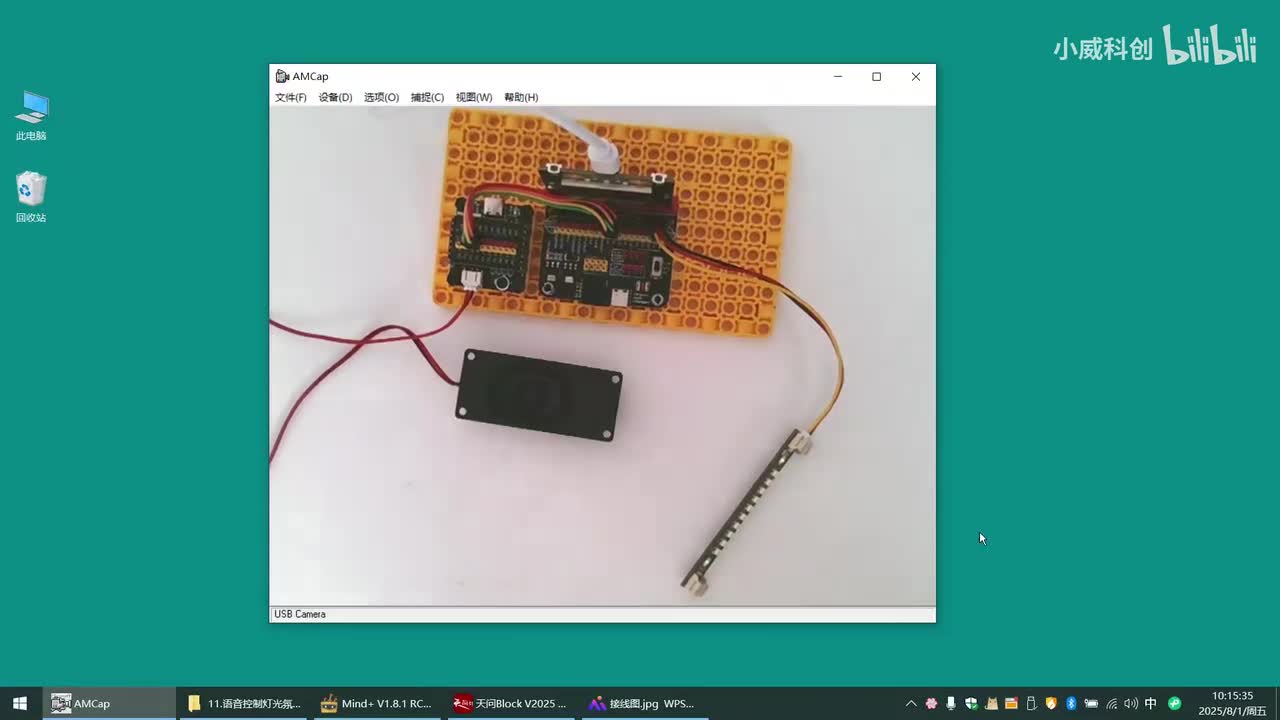Open the 捕捉(C) menu in AMCap
Image resolution: width=1280 pixels, height=720 pixels.
427,97
